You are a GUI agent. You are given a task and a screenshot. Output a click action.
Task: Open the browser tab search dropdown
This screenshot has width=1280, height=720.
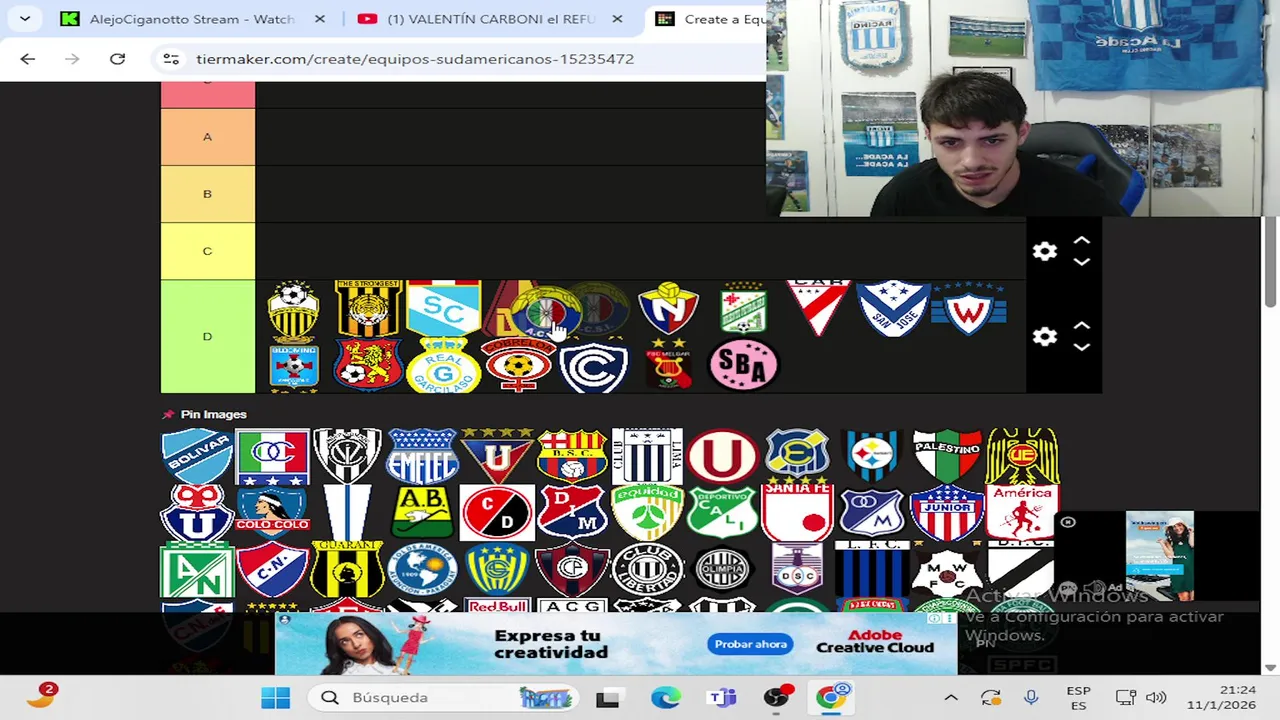[24, 19]
